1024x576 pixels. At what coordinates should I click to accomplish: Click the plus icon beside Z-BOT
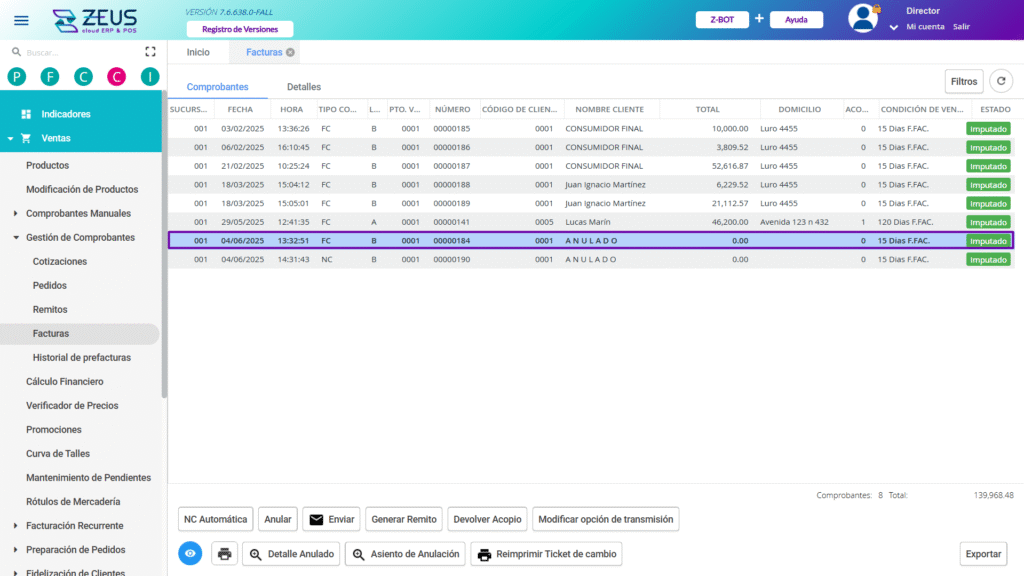pos(759,18)
